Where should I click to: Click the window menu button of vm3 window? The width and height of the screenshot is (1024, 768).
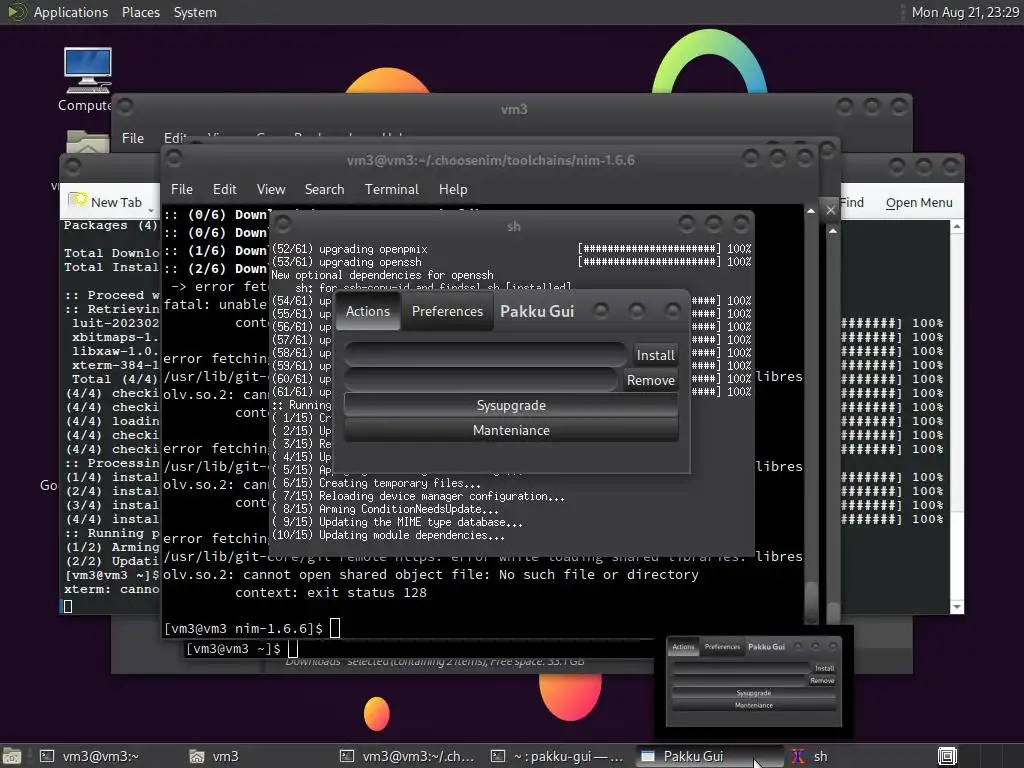(125, 106)
